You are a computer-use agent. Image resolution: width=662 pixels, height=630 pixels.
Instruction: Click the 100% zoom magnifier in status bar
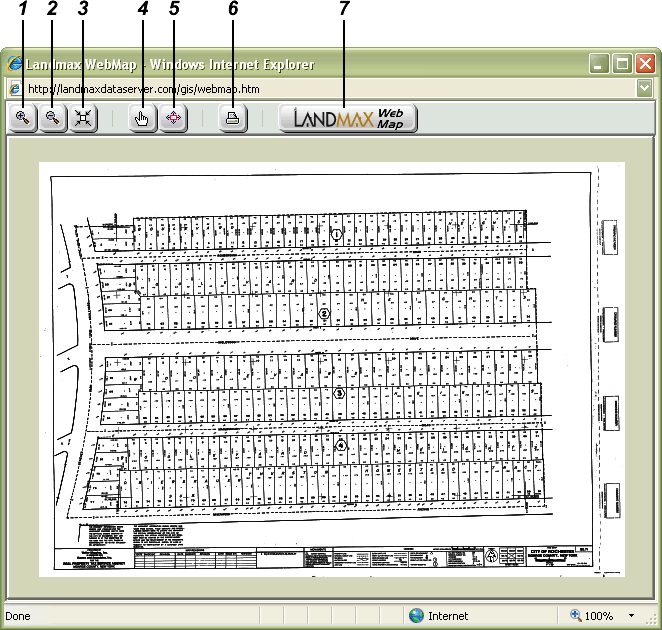click(x=576, y=616)
